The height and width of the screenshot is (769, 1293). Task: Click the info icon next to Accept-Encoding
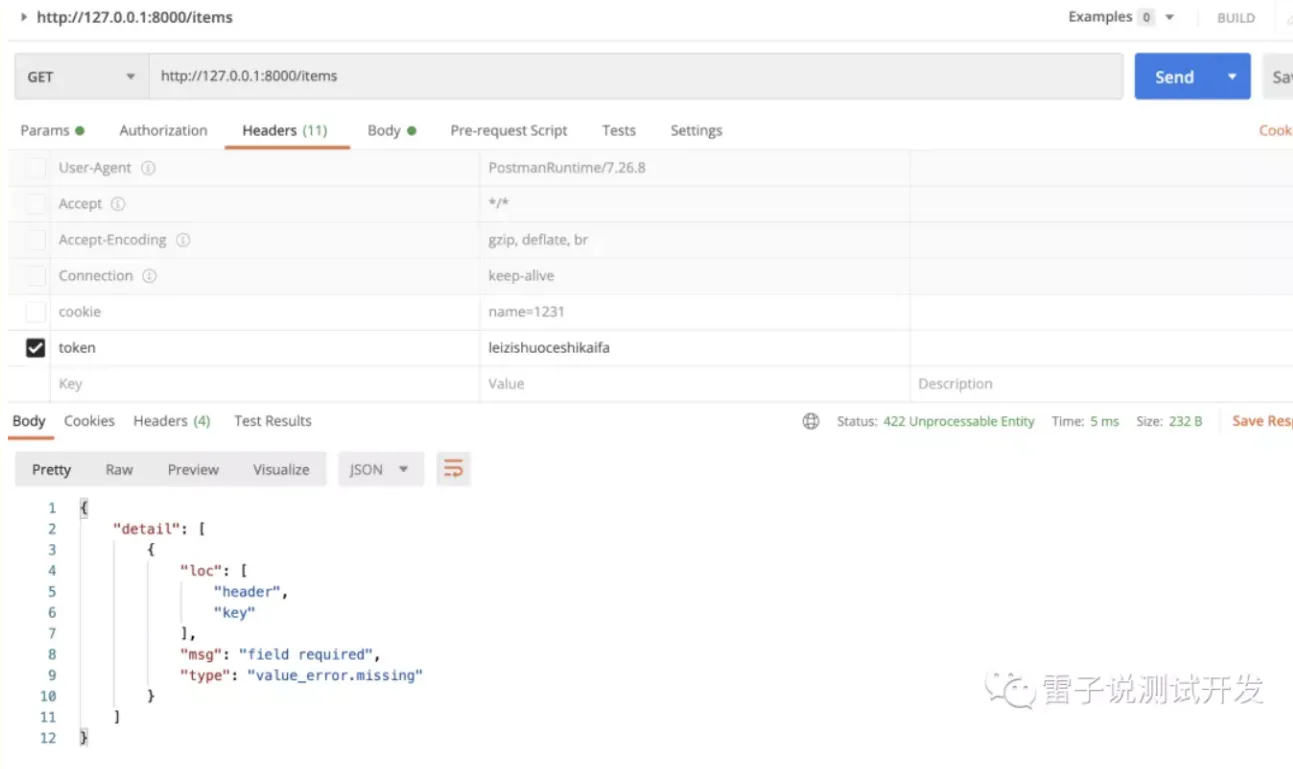click(183, 240)
